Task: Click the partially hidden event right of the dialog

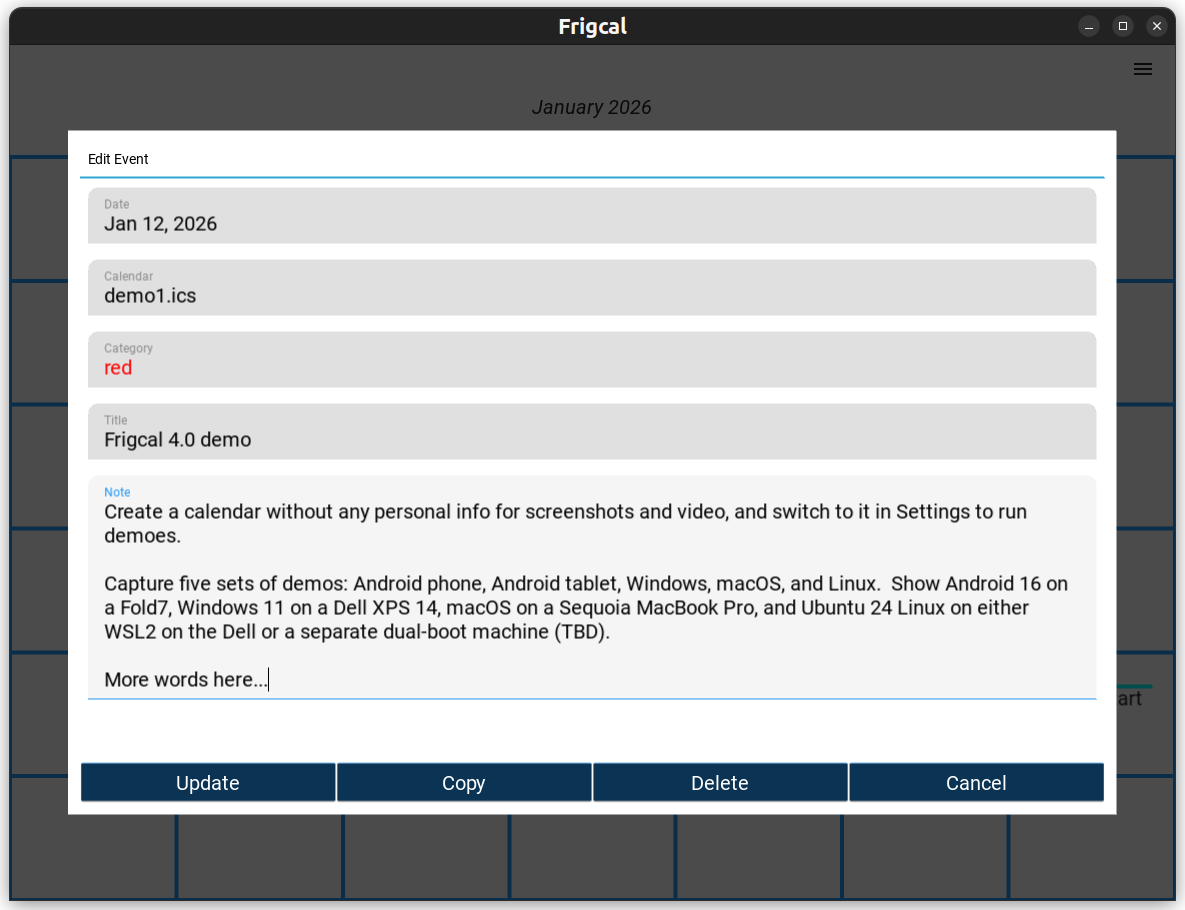Action: click(1131, 697)
